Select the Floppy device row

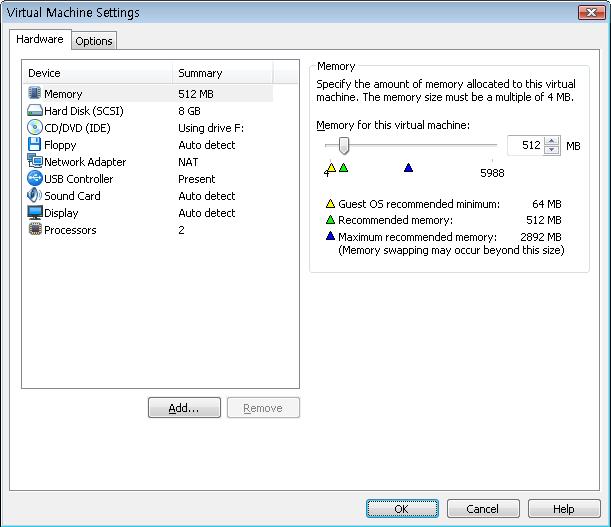(148, 145)
